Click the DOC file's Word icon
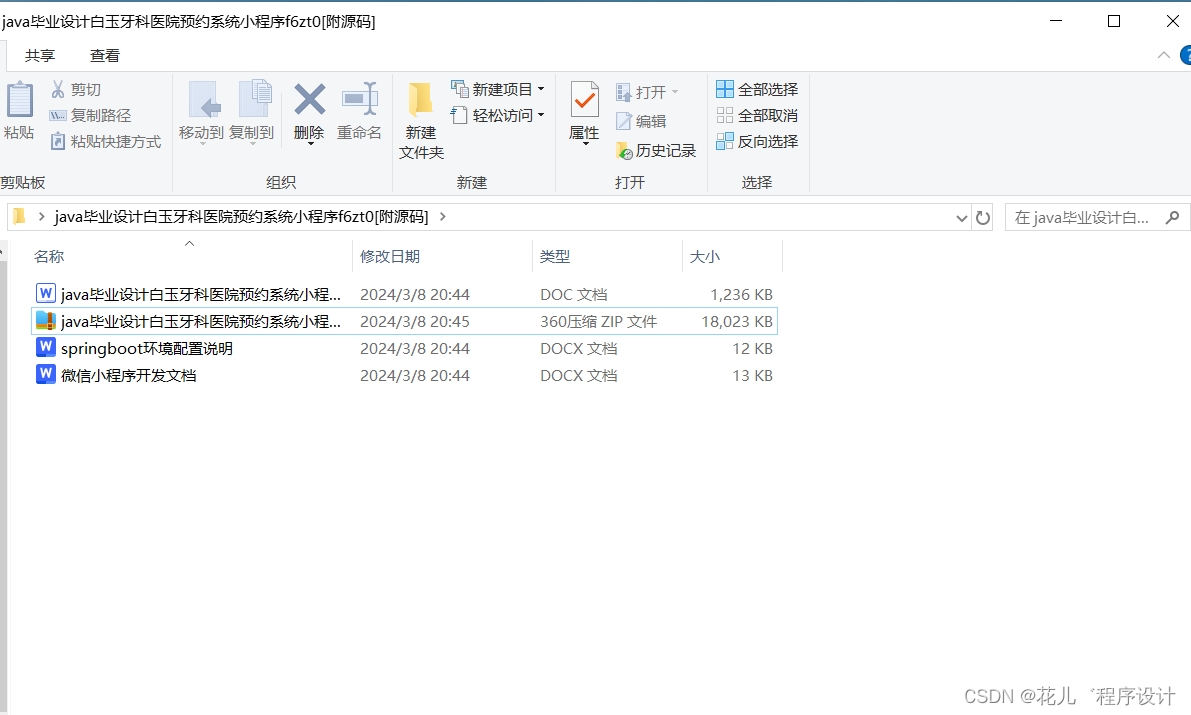 pyautogui.click(x=46, y=293)
